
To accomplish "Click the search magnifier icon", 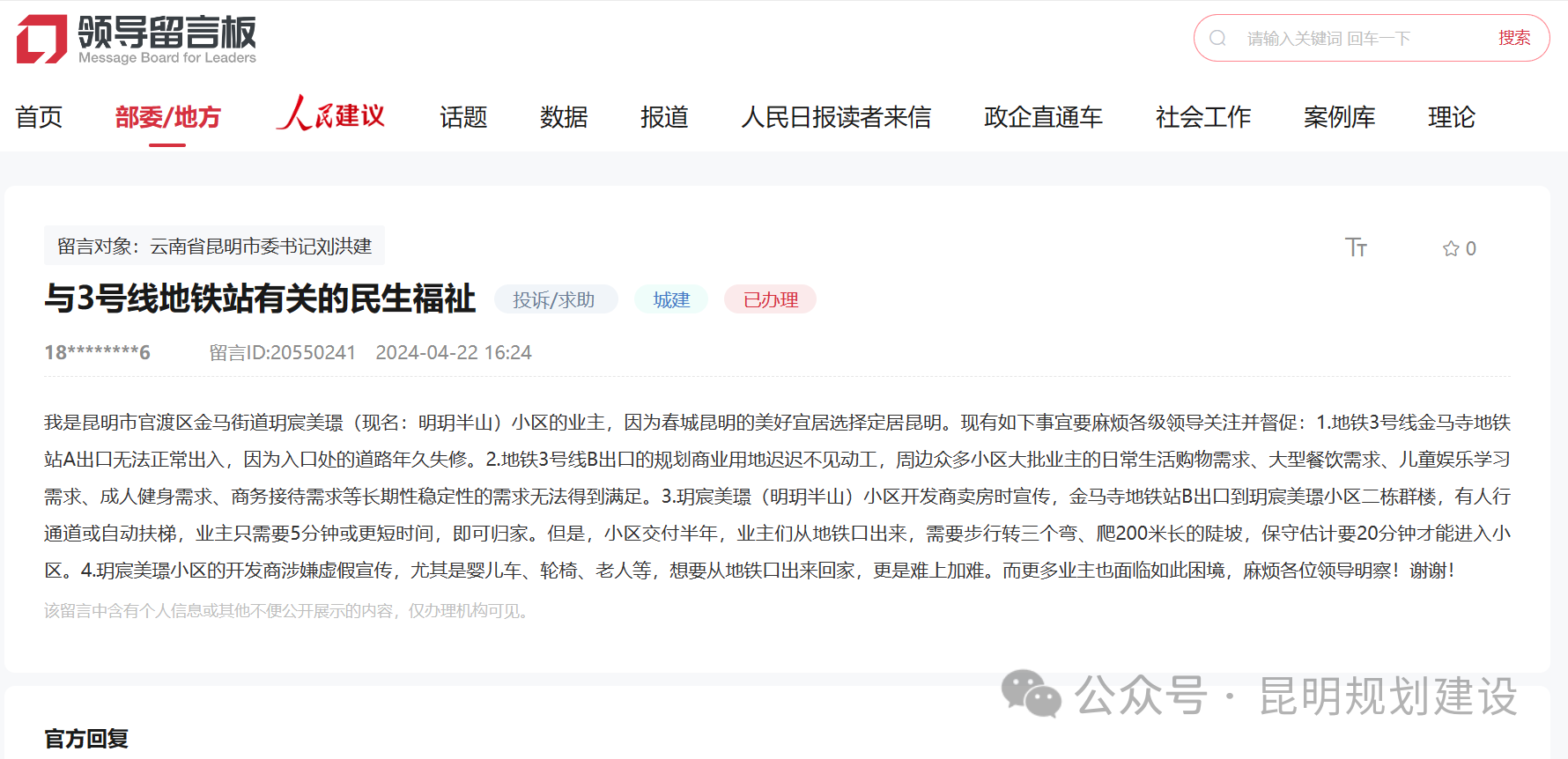I will click(1217, 38).
